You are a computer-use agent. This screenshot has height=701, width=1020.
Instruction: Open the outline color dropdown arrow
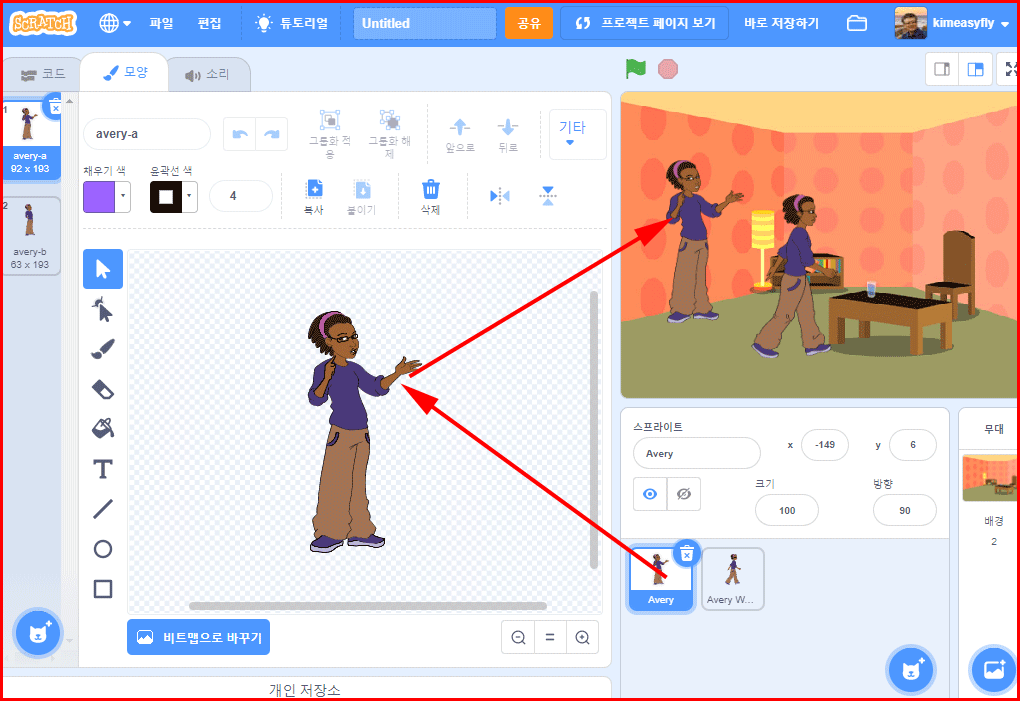click(x=189, y=196)
